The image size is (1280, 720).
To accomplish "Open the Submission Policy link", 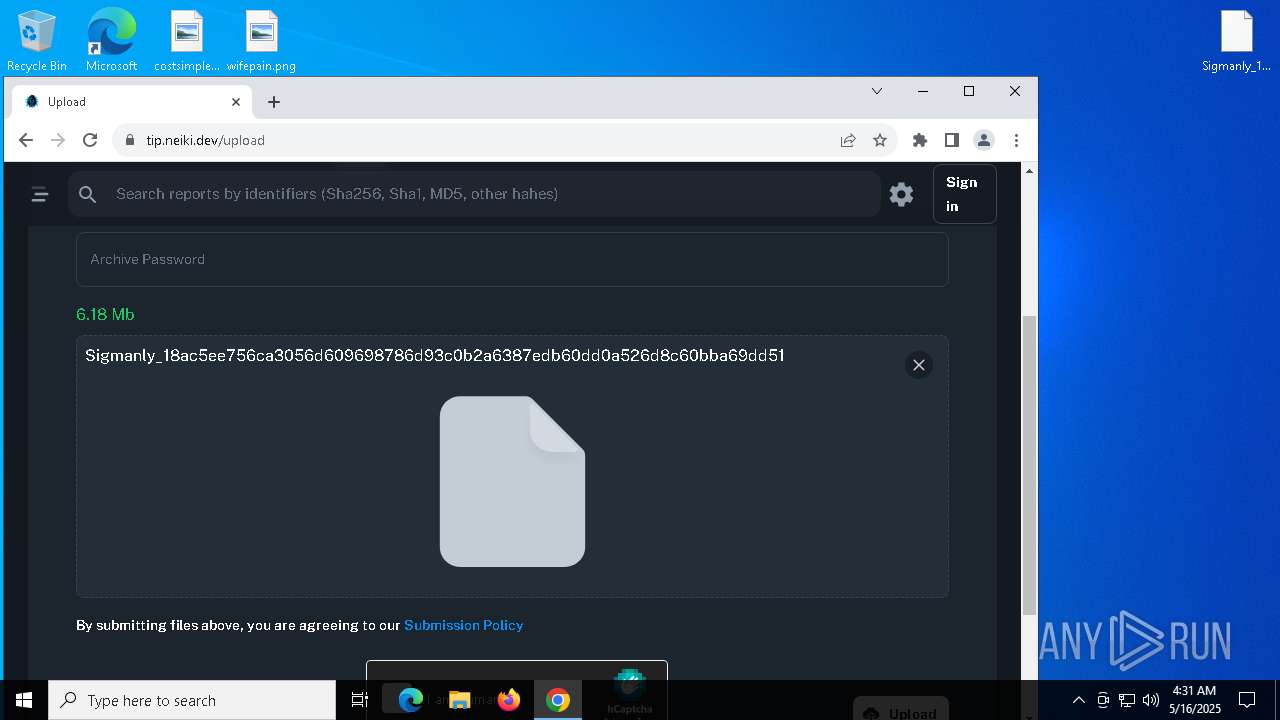I will point(464,625).
